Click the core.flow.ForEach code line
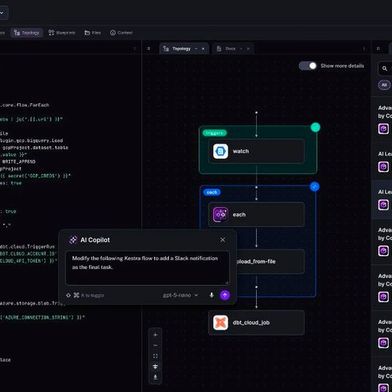This screenshot has width=392, height=392. click(25, 105)
